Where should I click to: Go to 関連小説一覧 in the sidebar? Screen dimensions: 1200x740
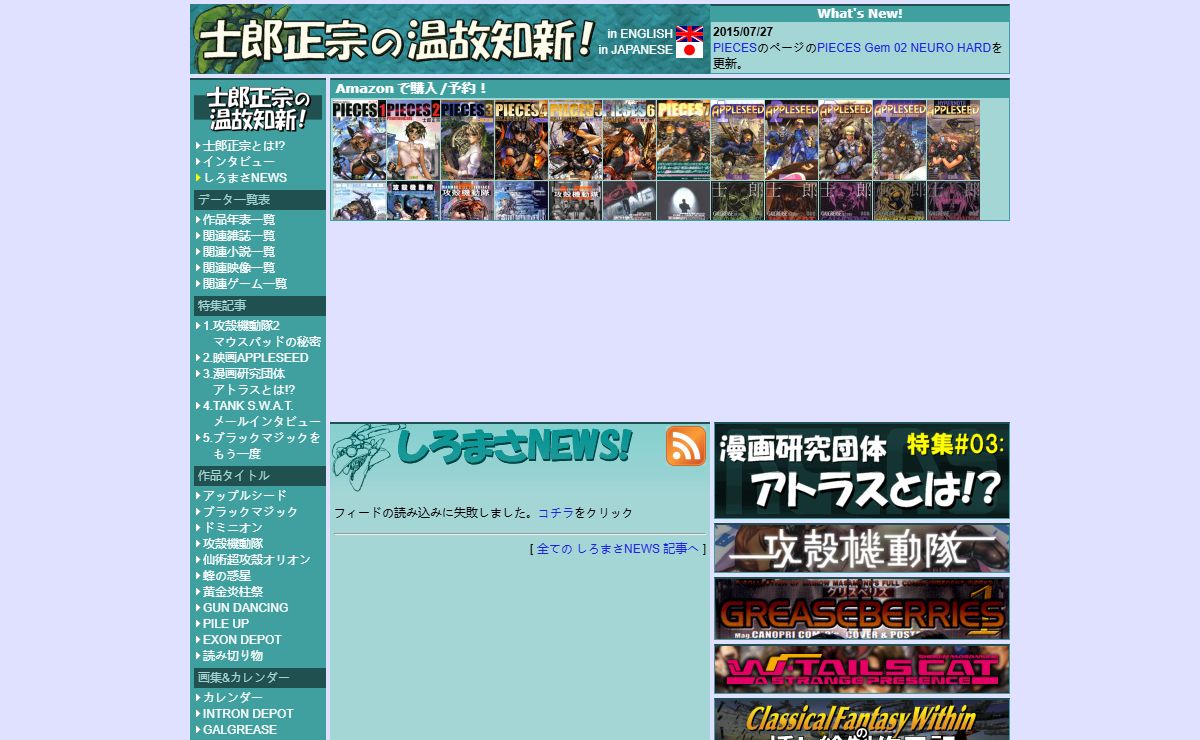pyautogui.click(x=238, y=252)
